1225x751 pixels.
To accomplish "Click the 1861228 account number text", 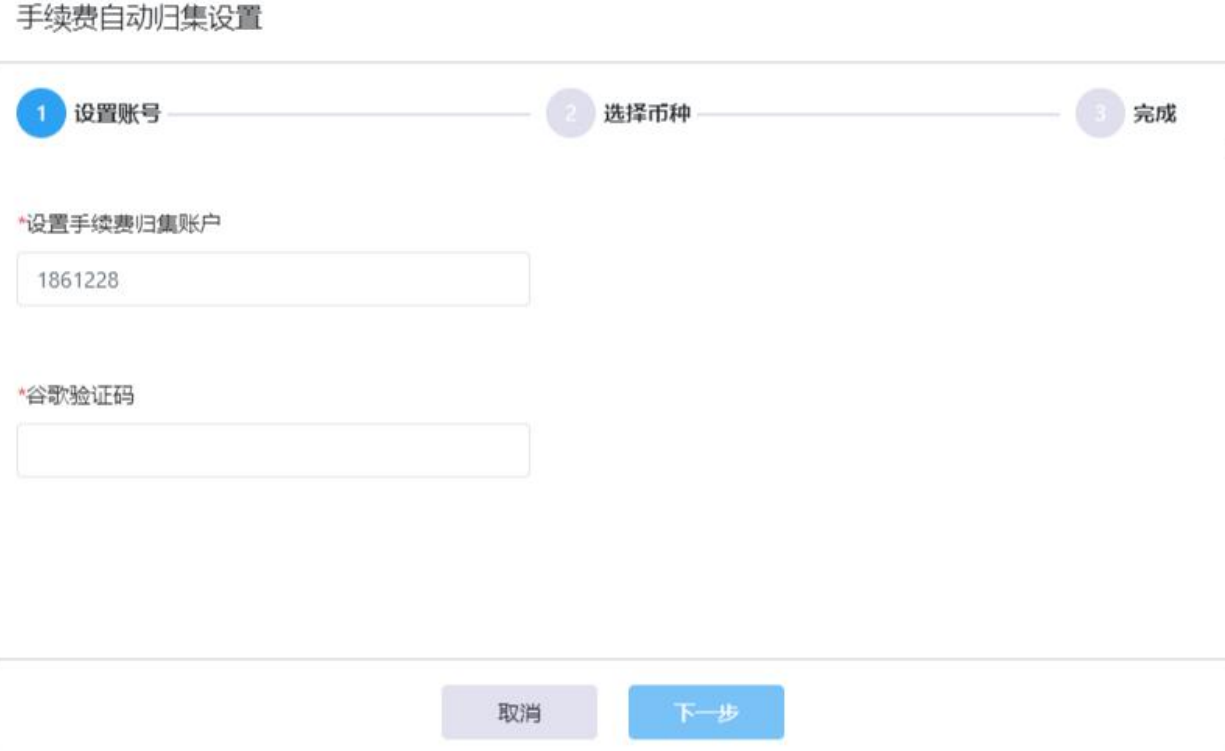I will [x=78, y=281].
